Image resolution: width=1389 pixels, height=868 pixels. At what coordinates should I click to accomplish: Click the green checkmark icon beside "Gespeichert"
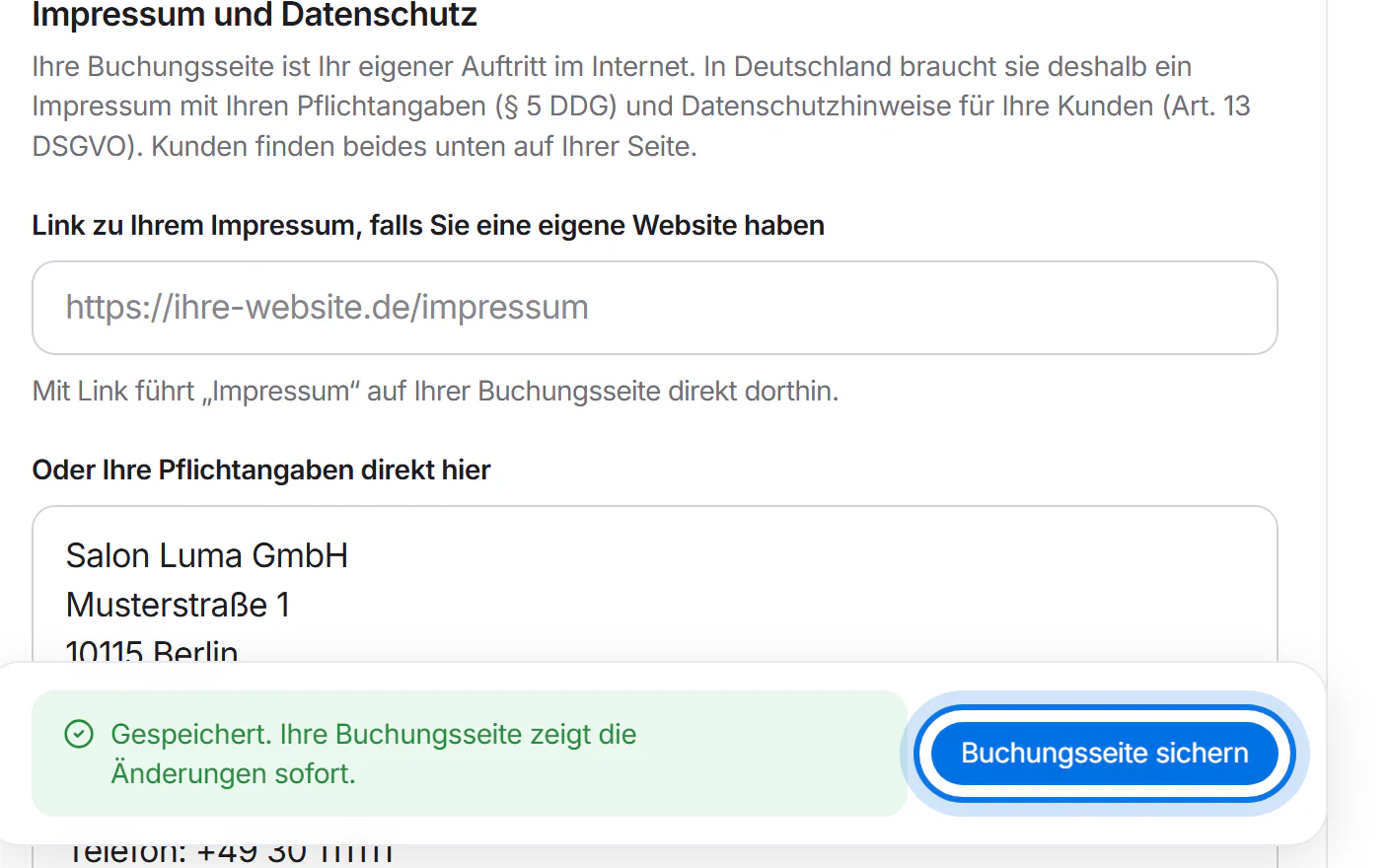click(x=79, y=734)
